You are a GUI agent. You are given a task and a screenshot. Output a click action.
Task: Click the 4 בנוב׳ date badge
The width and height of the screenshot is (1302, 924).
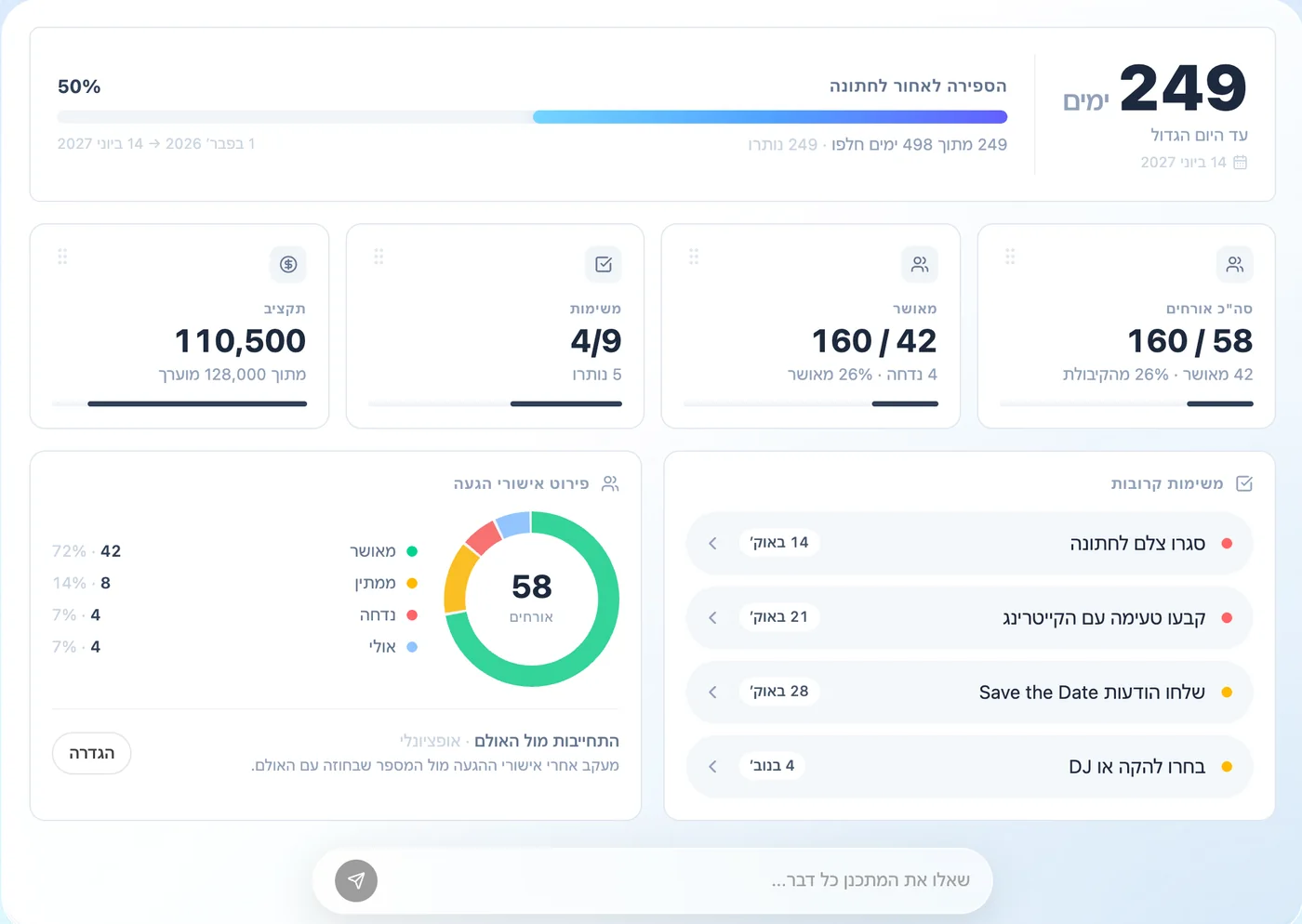pos(772,765)
